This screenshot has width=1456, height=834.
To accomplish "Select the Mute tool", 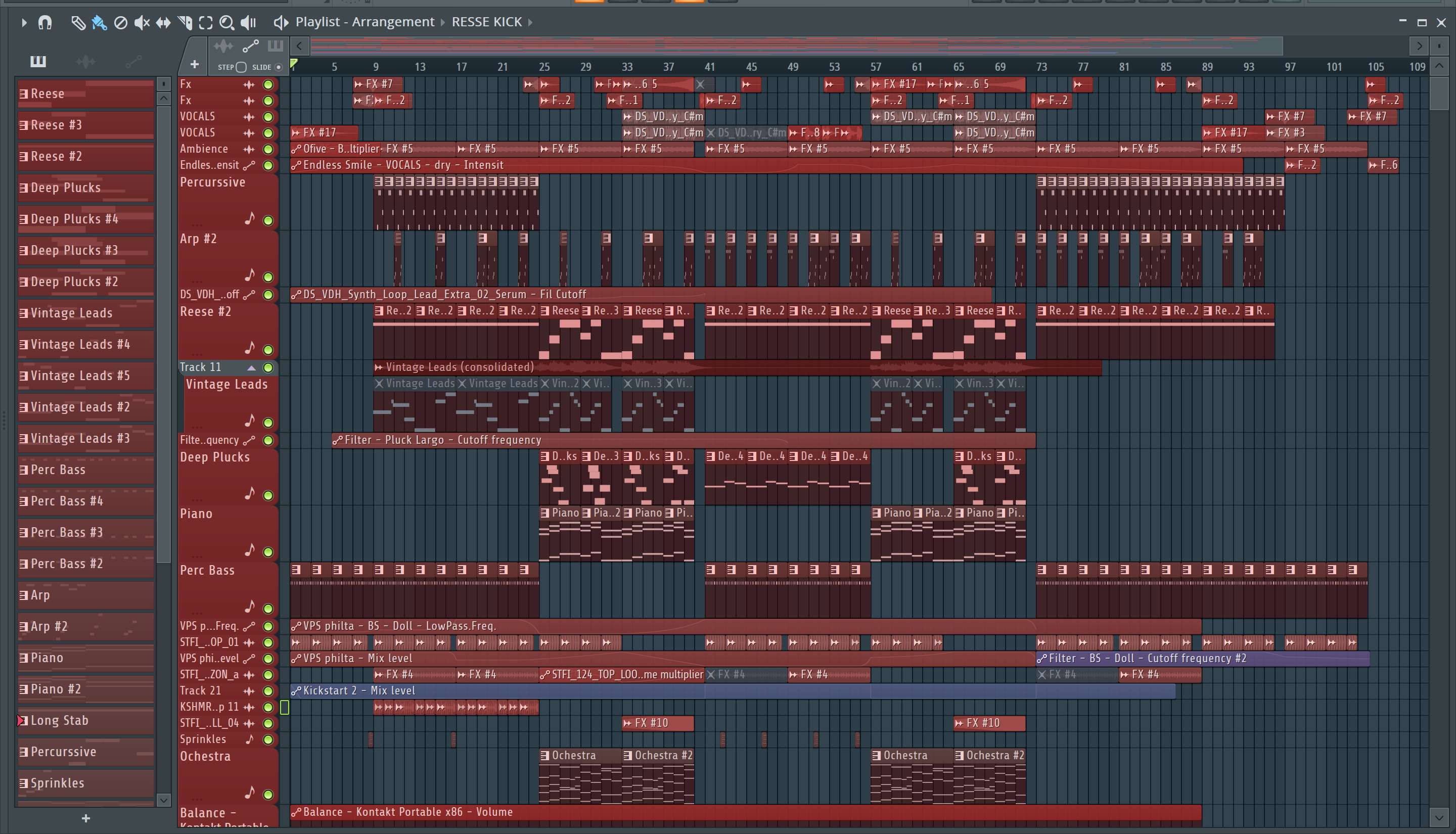I will click(142, 22).
